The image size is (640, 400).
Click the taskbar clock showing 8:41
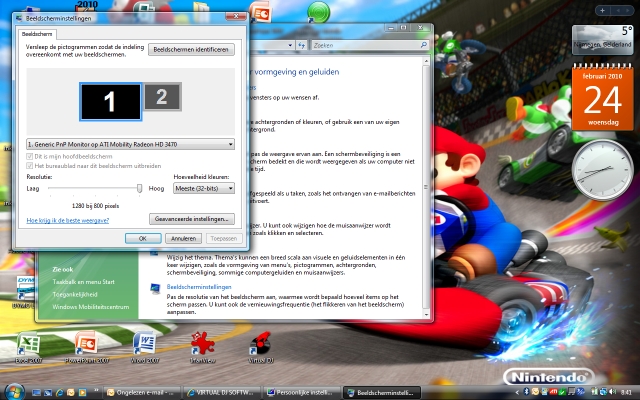pos(626,393)
